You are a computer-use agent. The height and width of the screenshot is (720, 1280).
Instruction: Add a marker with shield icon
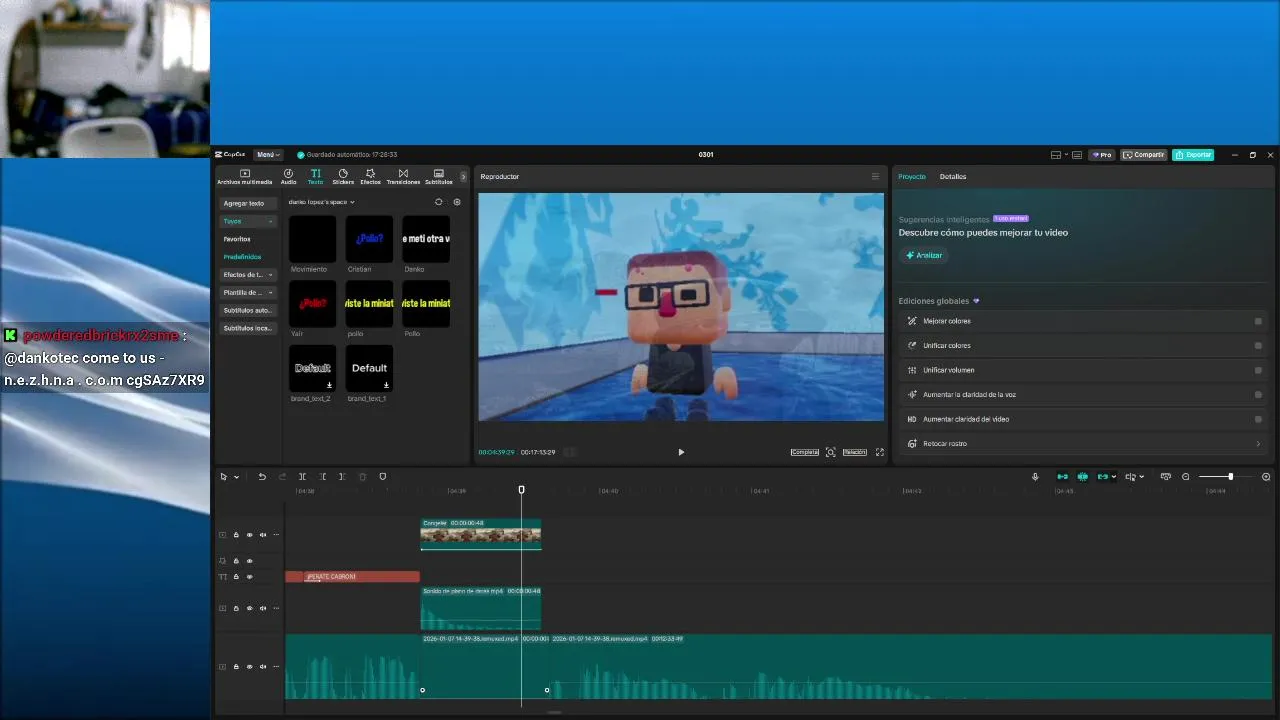click(382, 477)
